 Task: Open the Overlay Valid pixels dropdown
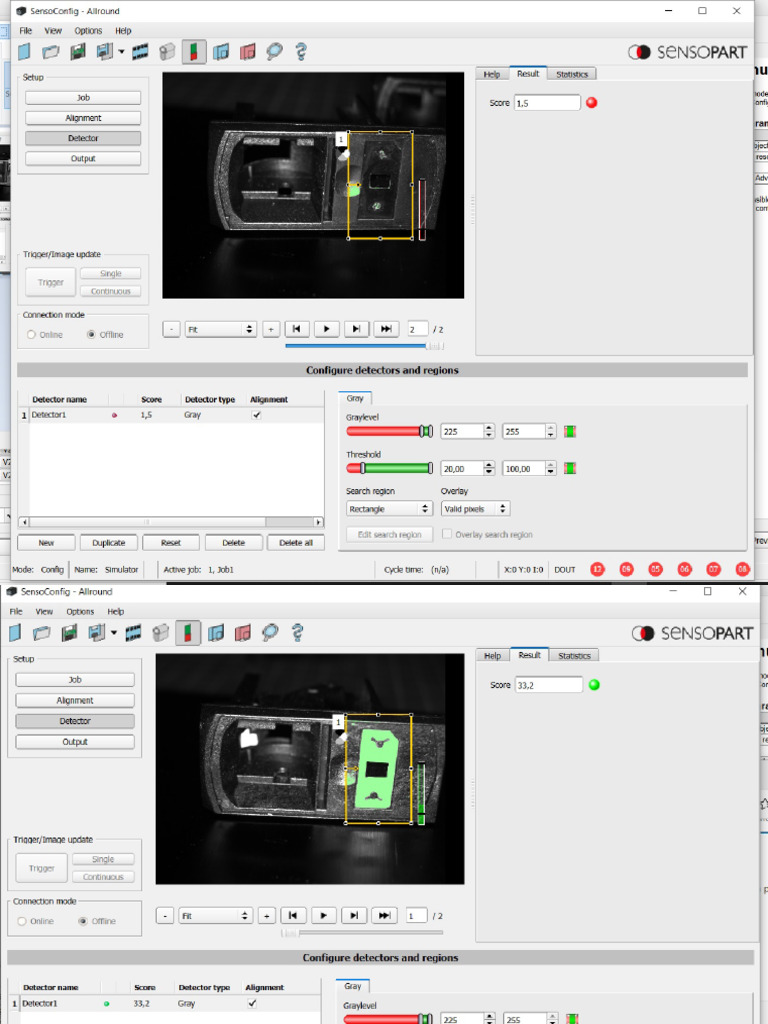475,509
